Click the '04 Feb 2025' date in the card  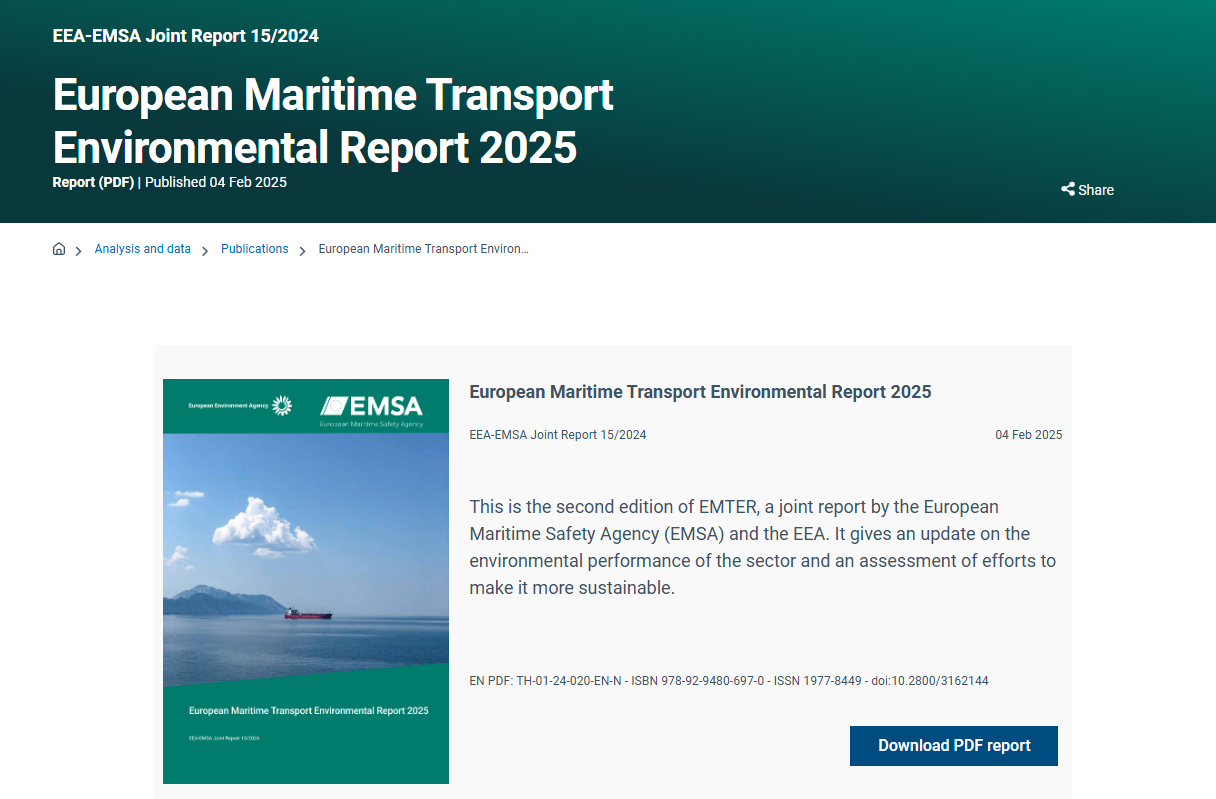(1028, 435)
